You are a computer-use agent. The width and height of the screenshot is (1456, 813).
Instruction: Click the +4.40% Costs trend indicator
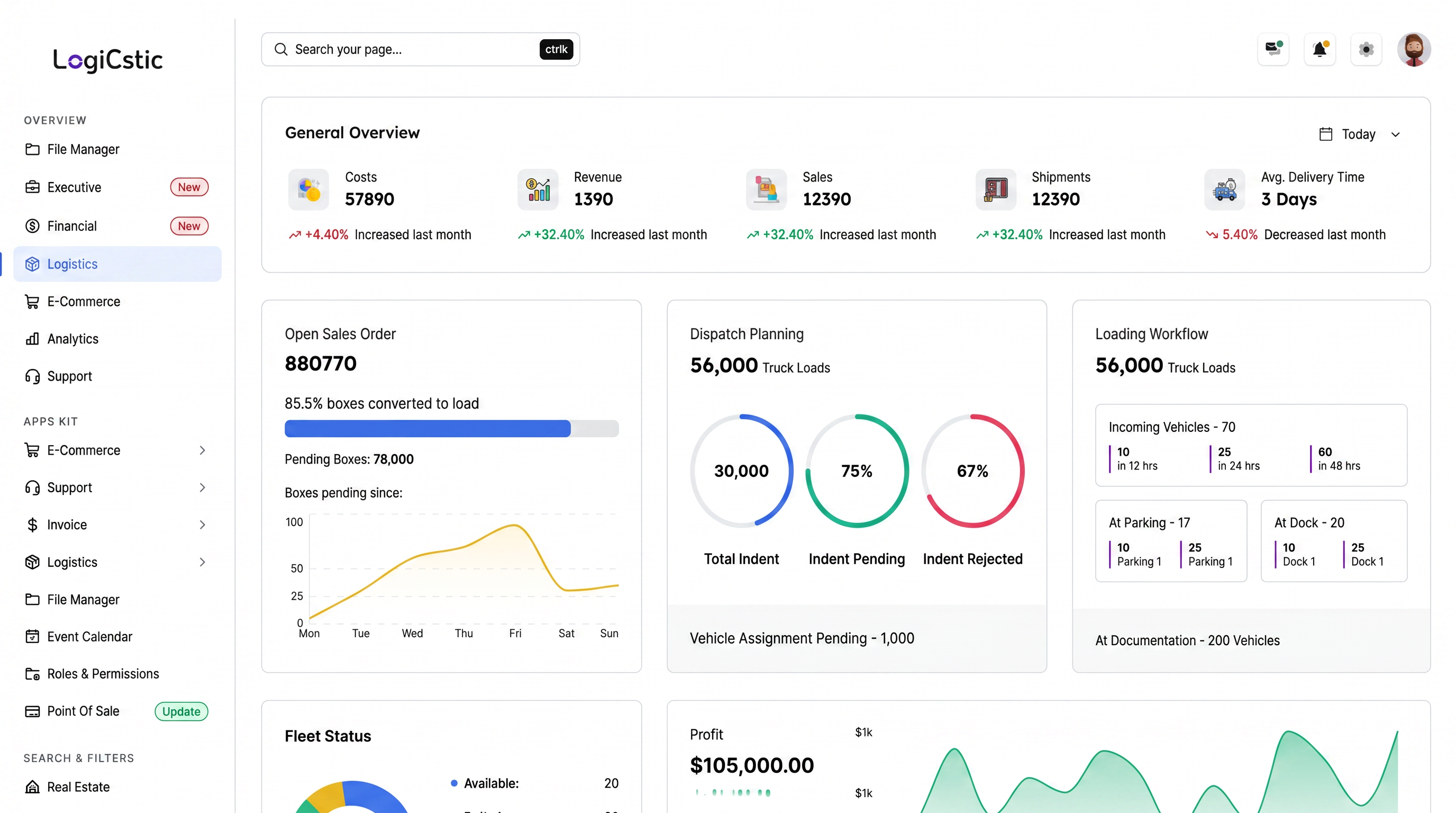319,234
